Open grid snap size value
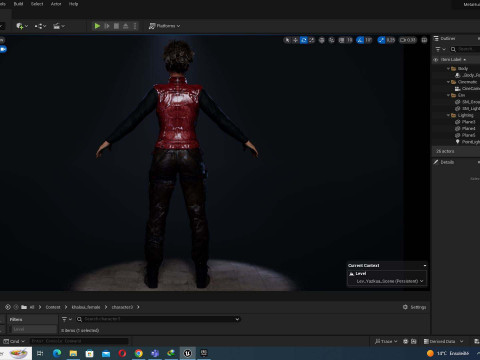Image resolution: width=480 pixels, height=360 pixels. pyautogui.click(x=349, y=40)
